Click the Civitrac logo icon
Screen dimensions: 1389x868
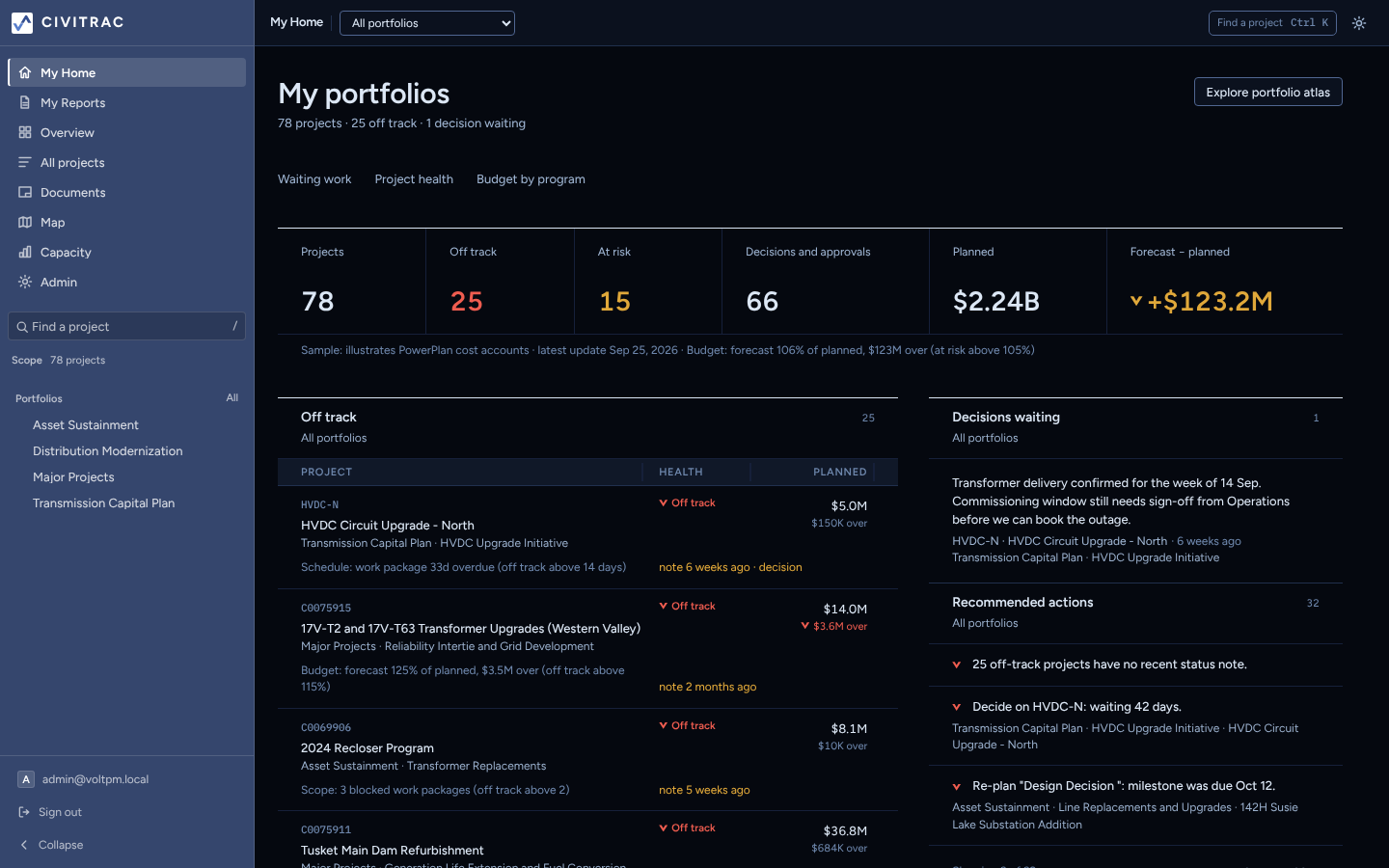tap(22, 22)
